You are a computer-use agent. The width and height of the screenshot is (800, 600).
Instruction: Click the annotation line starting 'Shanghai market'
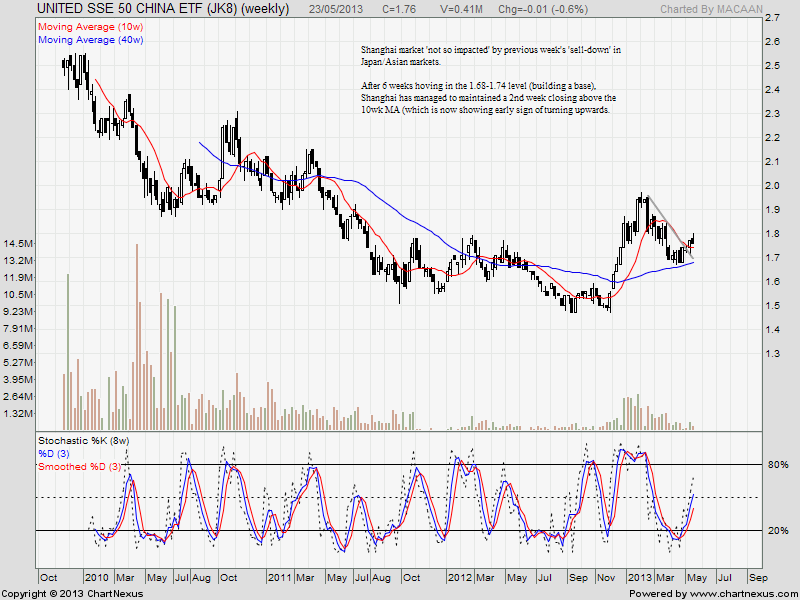(x=491, y=50)
